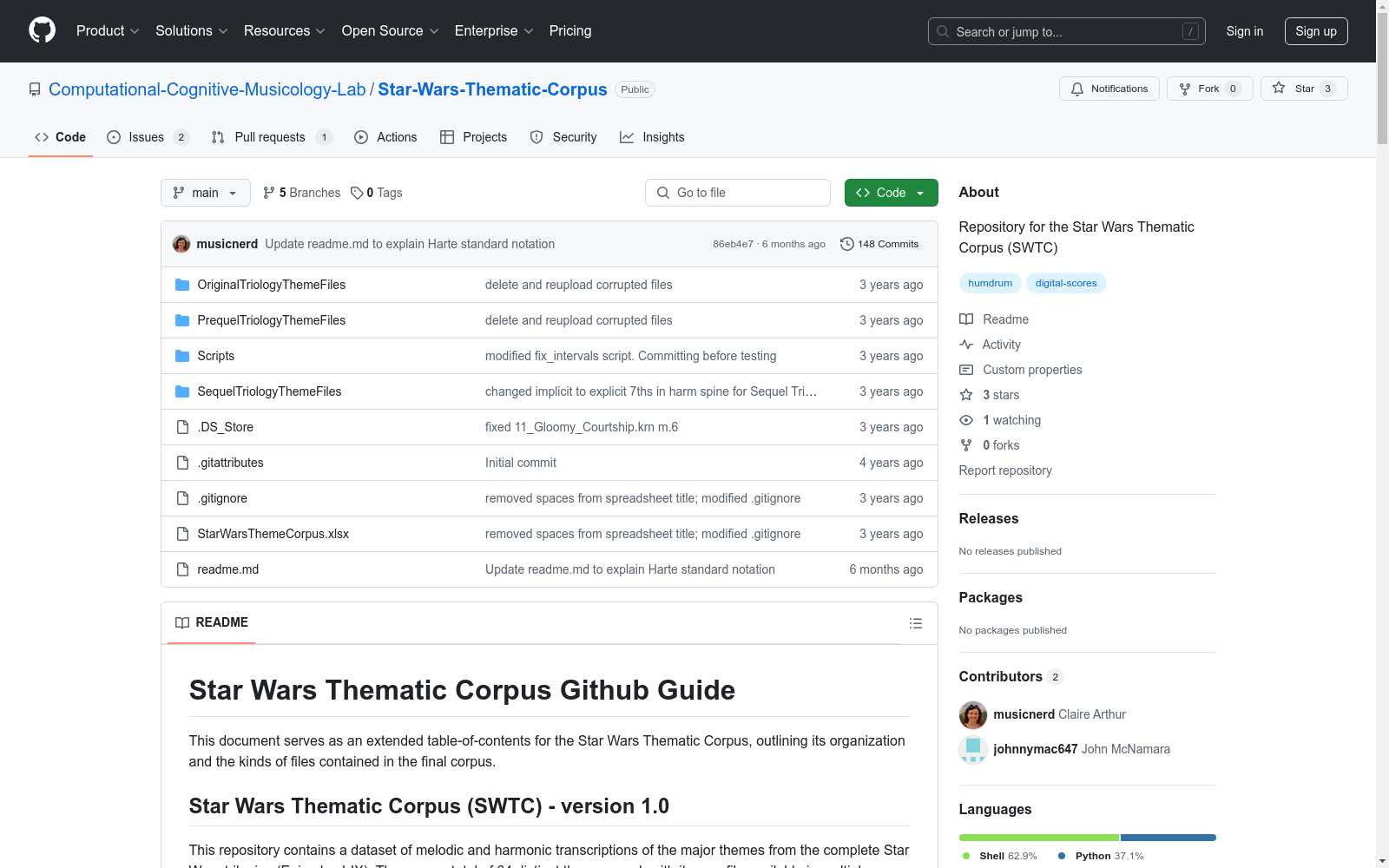The height and width of the screenshot is (868, 1389).
Task: Click the PrequelTriologyThemeFiles folder icon
Action: pos(182,320)
